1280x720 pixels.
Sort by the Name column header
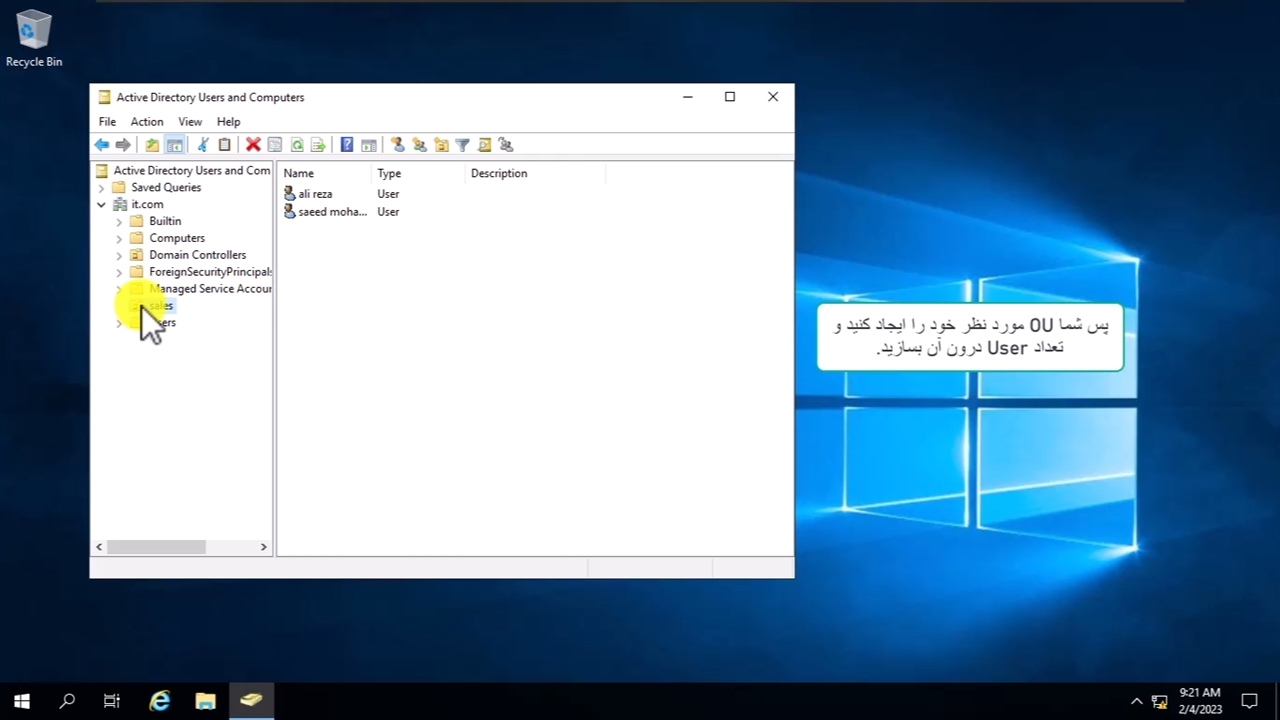tap(322, 173)
